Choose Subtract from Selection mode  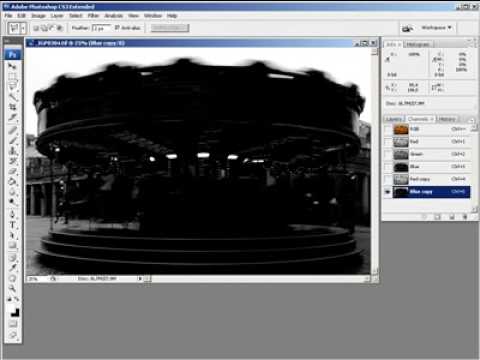tap(52, 28)
